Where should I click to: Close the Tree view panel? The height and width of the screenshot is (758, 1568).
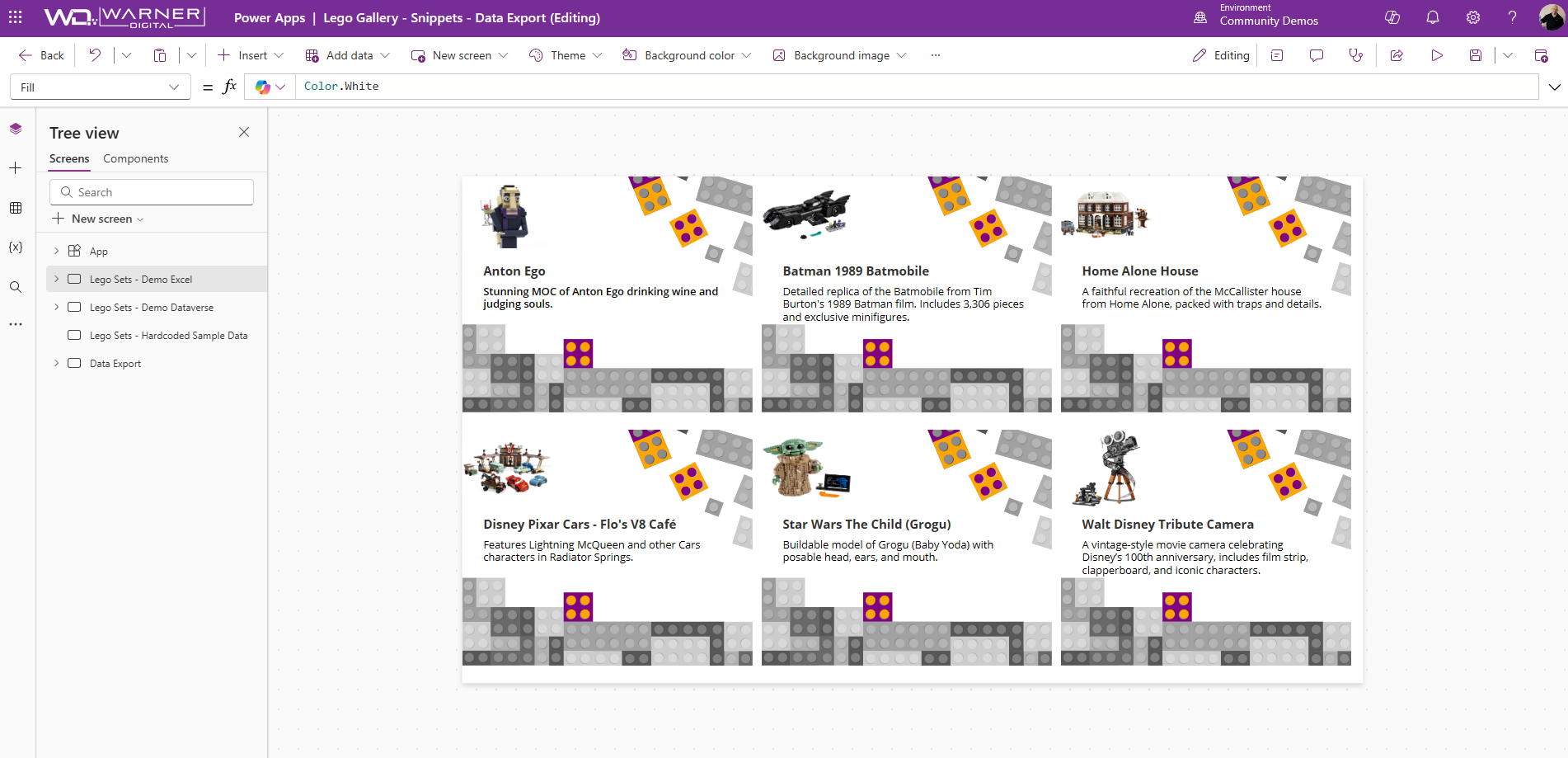pyautogui.click(x=244, y=132)
